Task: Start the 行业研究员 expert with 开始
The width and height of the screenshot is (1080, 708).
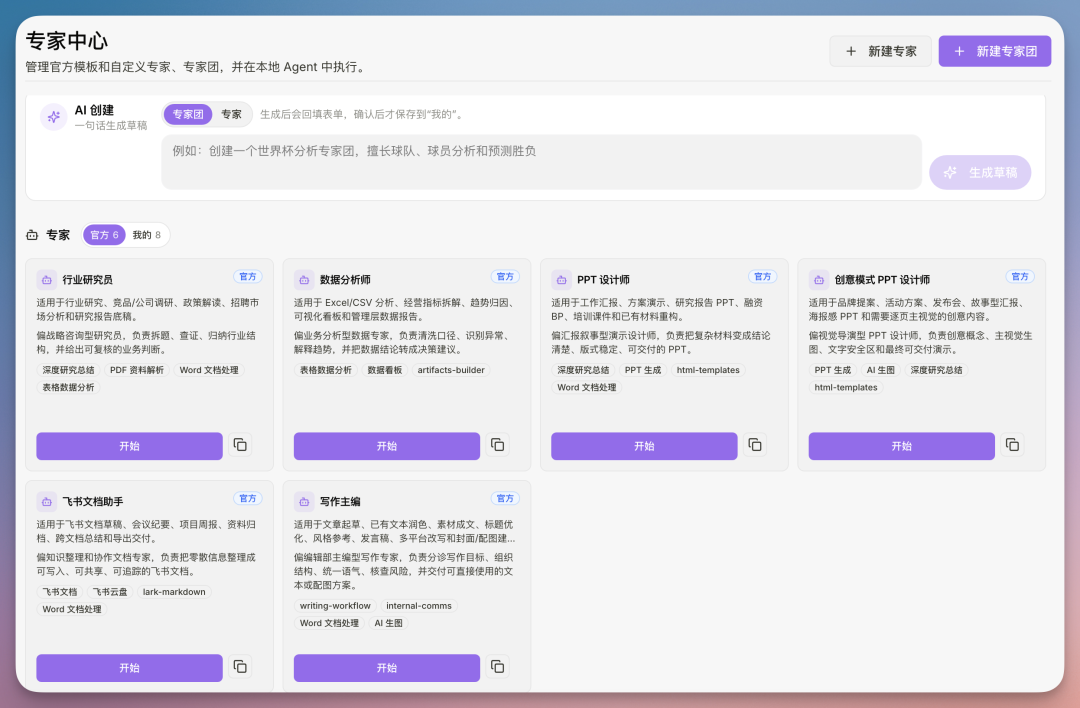Action: (x=129, y=446)
